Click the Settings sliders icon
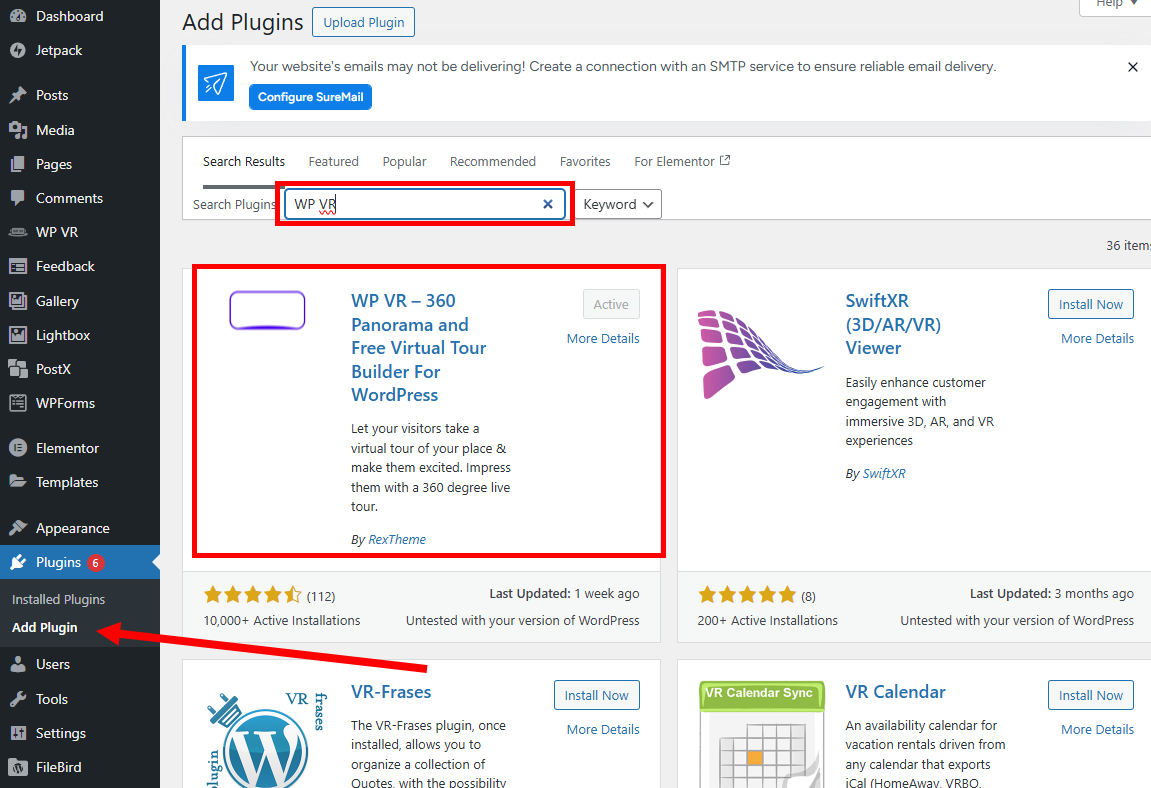1151x788 pixels. pos(18,733)
